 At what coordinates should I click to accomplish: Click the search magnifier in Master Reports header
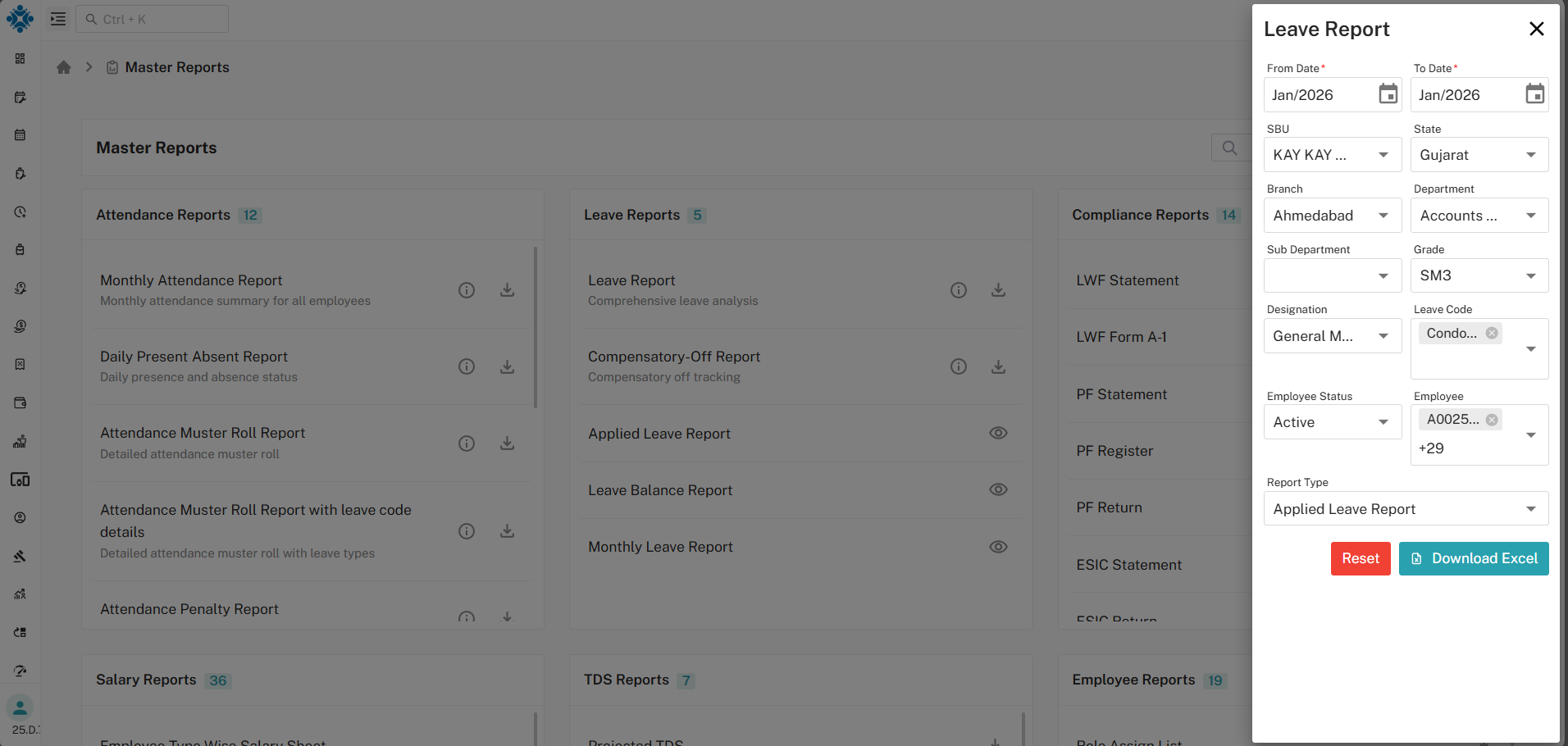tap(1230, 148)
